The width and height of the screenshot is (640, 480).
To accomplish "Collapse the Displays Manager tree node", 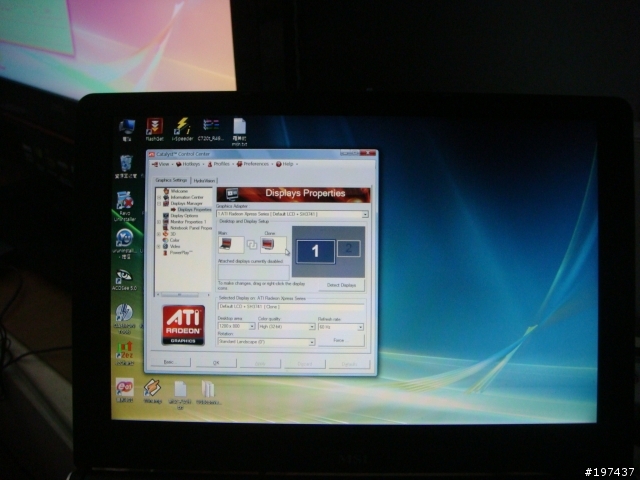I will pyautogui.click(x=159, y=203).
